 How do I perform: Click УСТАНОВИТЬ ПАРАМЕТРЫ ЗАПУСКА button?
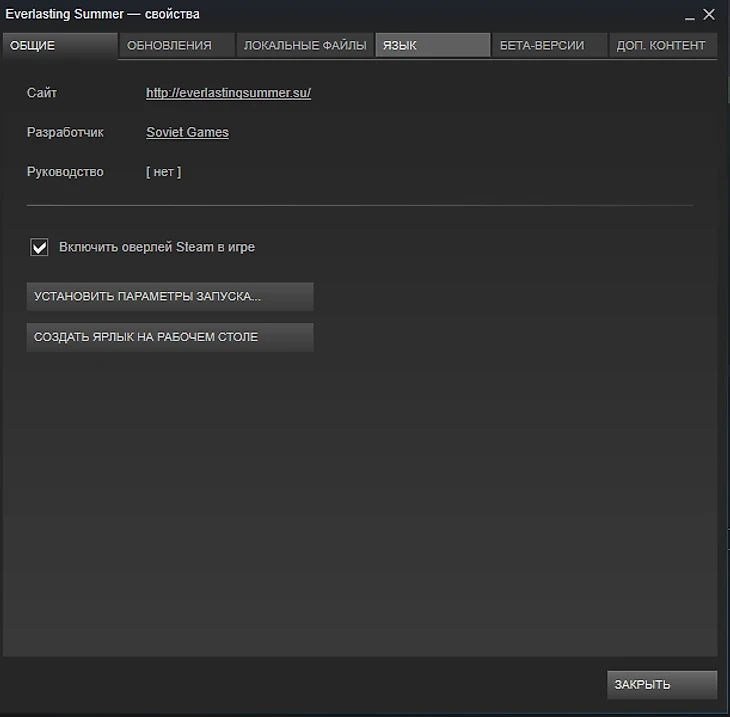coord(170,297)
